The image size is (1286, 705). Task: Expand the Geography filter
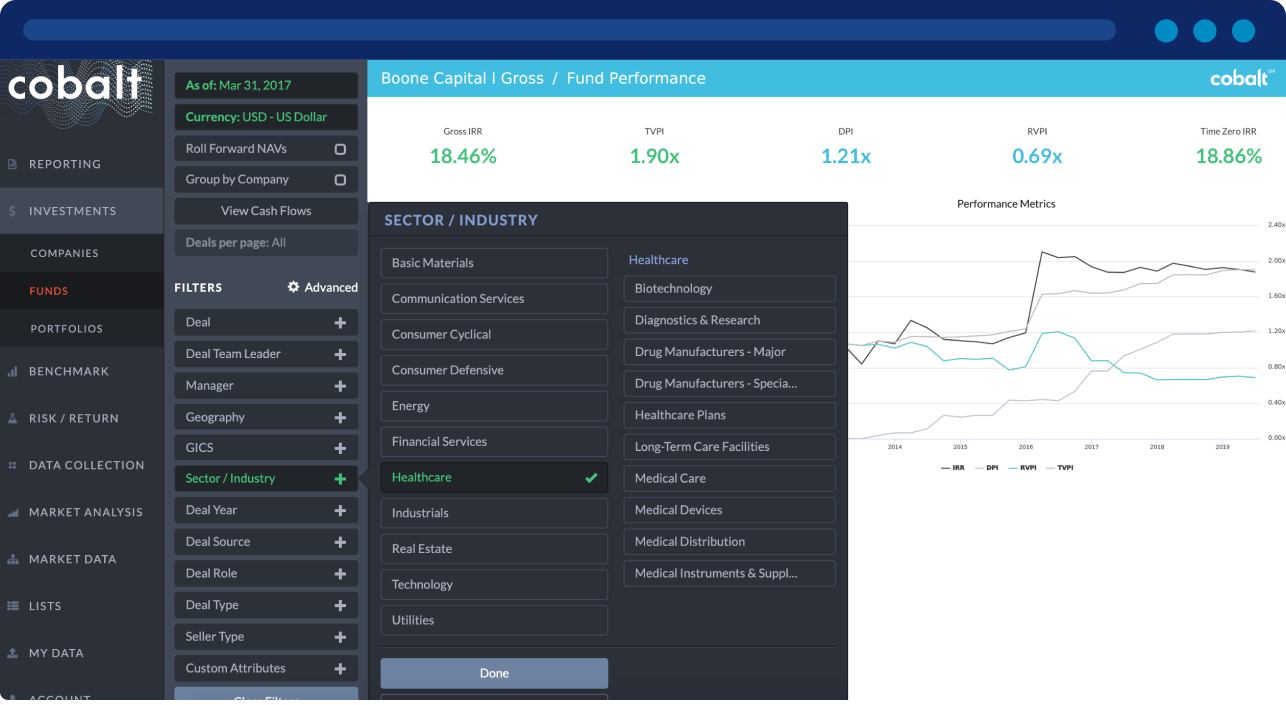point(340,417)
